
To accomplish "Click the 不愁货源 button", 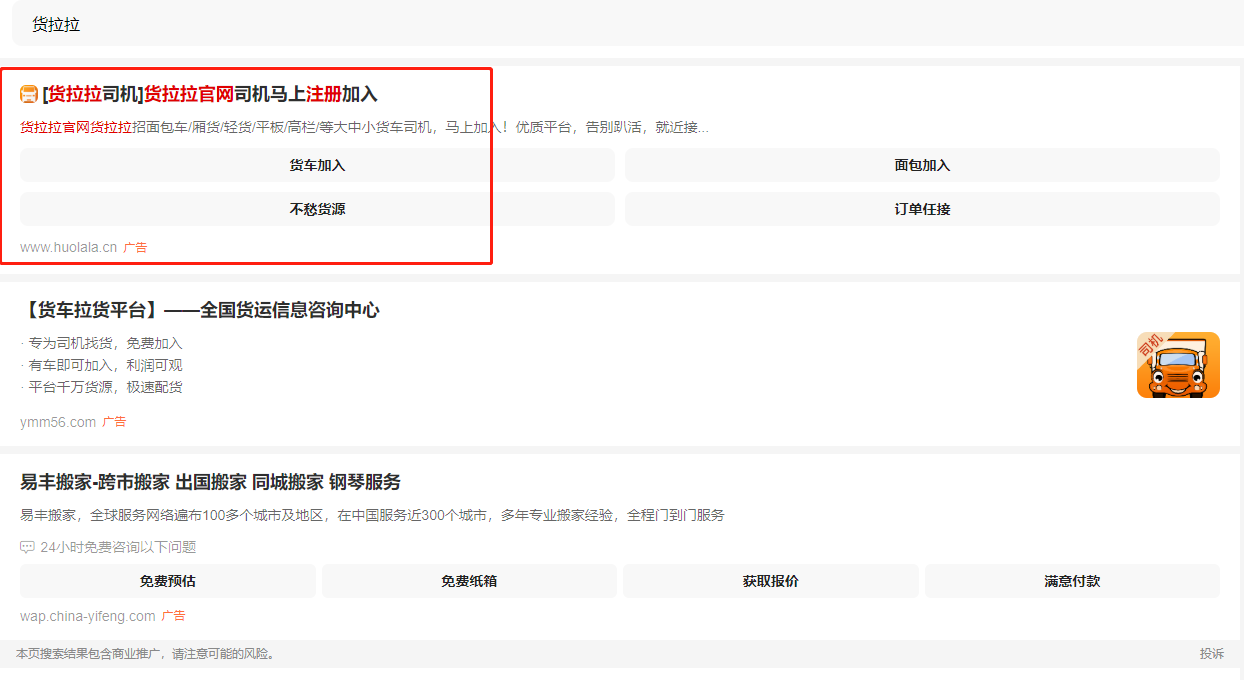I will pyautogui.click(x=316, y=209).
